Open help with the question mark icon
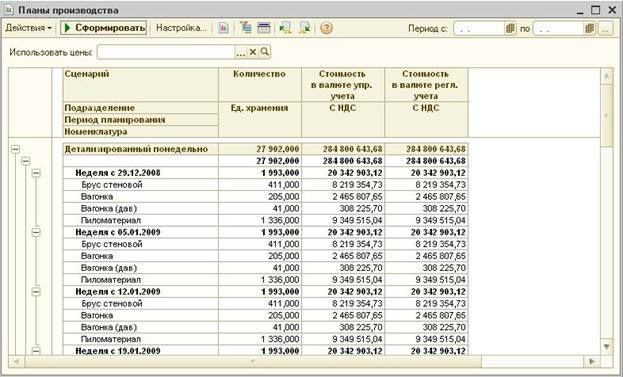This screenshot has width=623, height=377. (x=326, y=28)
